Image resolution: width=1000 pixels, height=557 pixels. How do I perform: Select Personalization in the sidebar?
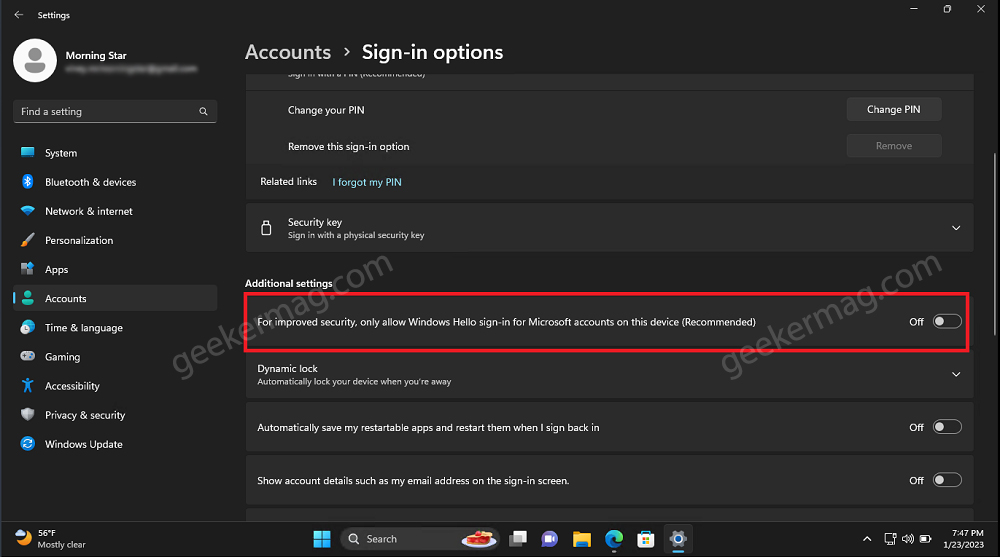(x=115, y=240)
